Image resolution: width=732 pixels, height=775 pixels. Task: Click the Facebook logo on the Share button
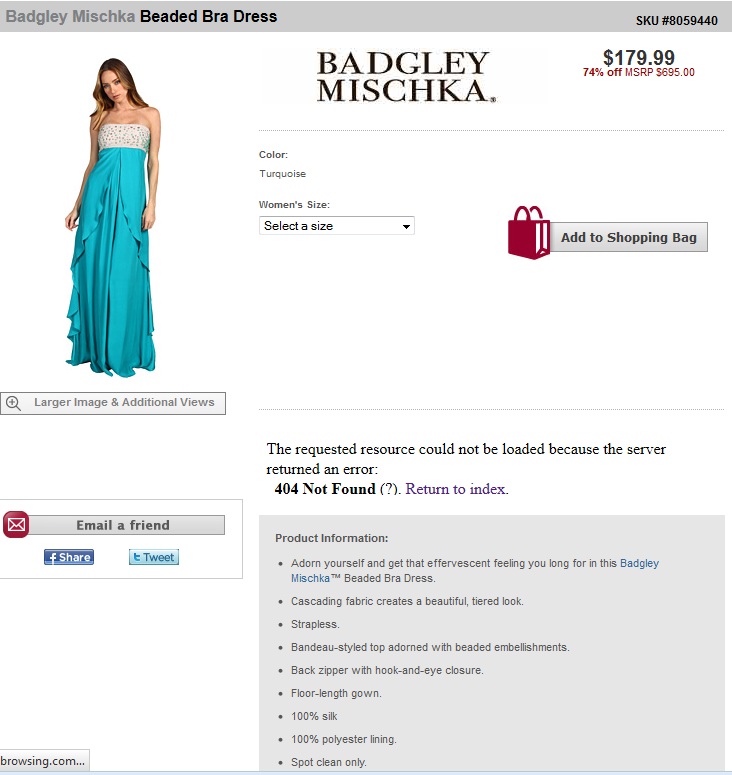tap(52, 558)
